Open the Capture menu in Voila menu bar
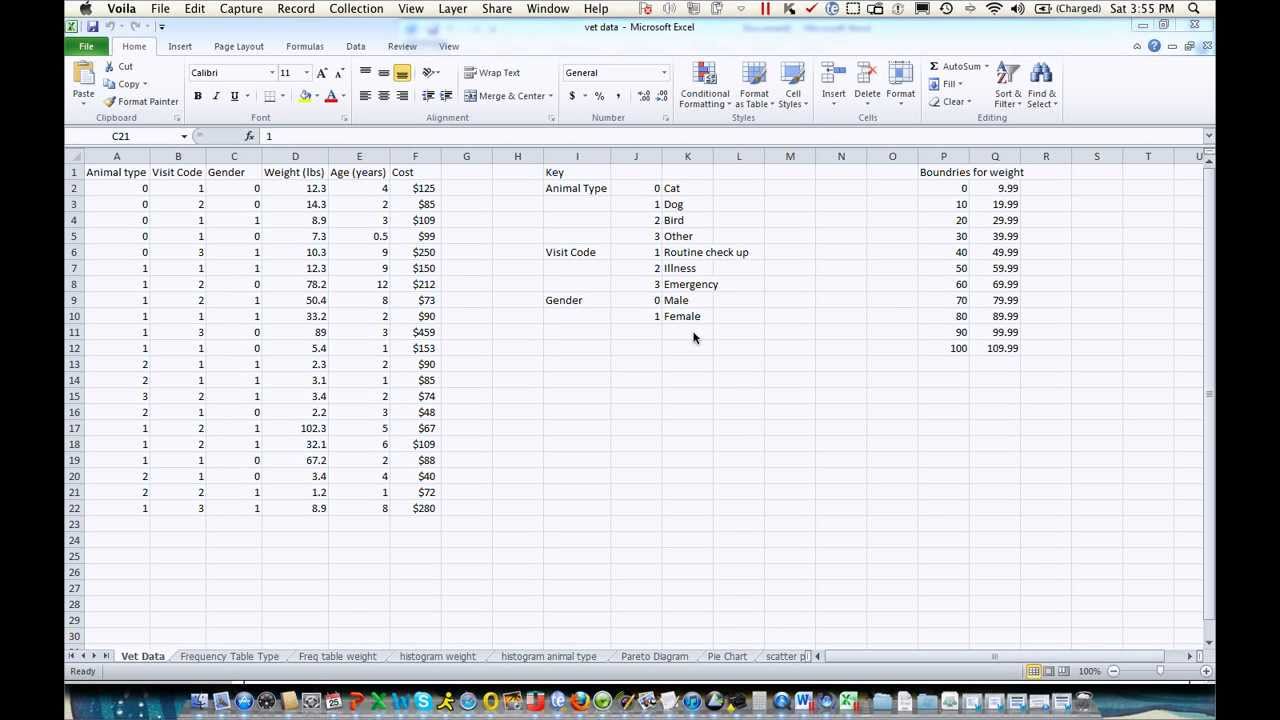 click(241, 9)
